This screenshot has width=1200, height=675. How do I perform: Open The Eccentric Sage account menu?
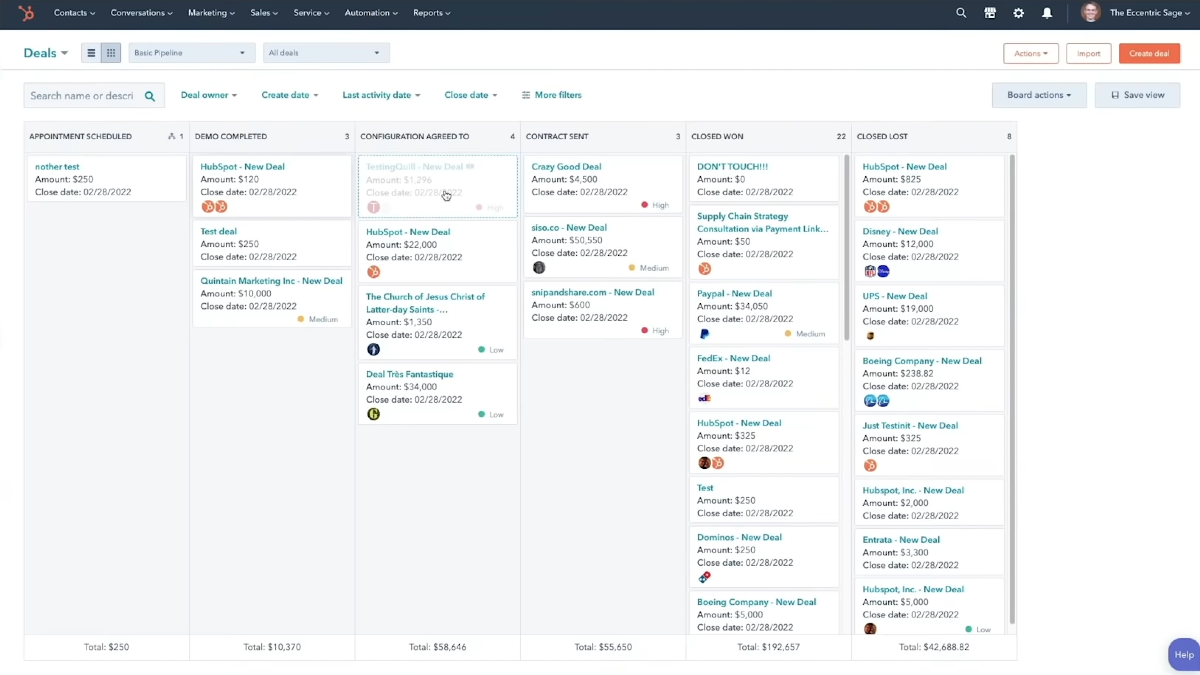pyautogui.click(x=1149, y=13)
